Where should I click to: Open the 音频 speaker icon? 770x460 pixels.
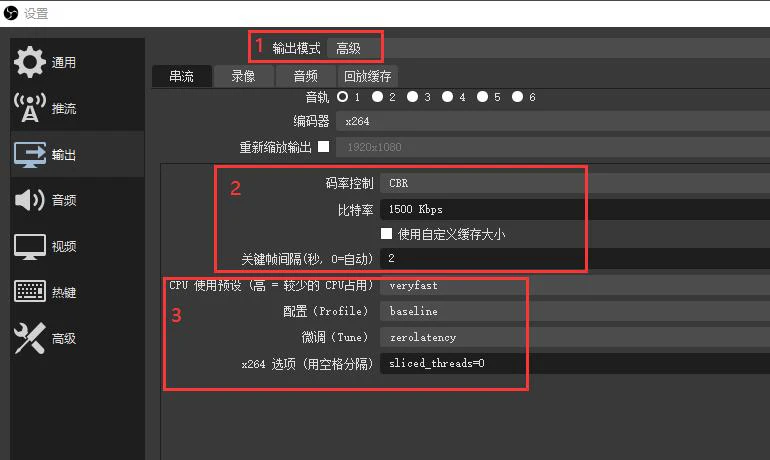30,200
